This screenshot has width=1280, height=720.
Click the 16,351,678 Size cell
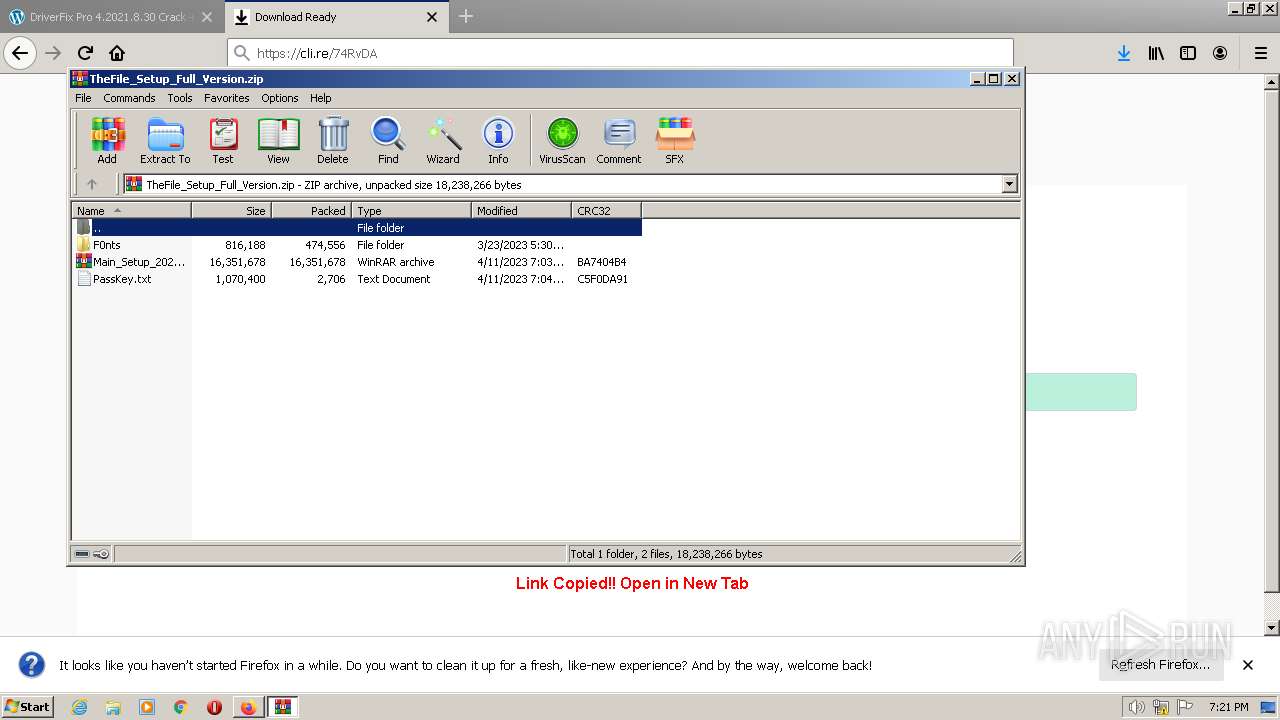point(238,262)
